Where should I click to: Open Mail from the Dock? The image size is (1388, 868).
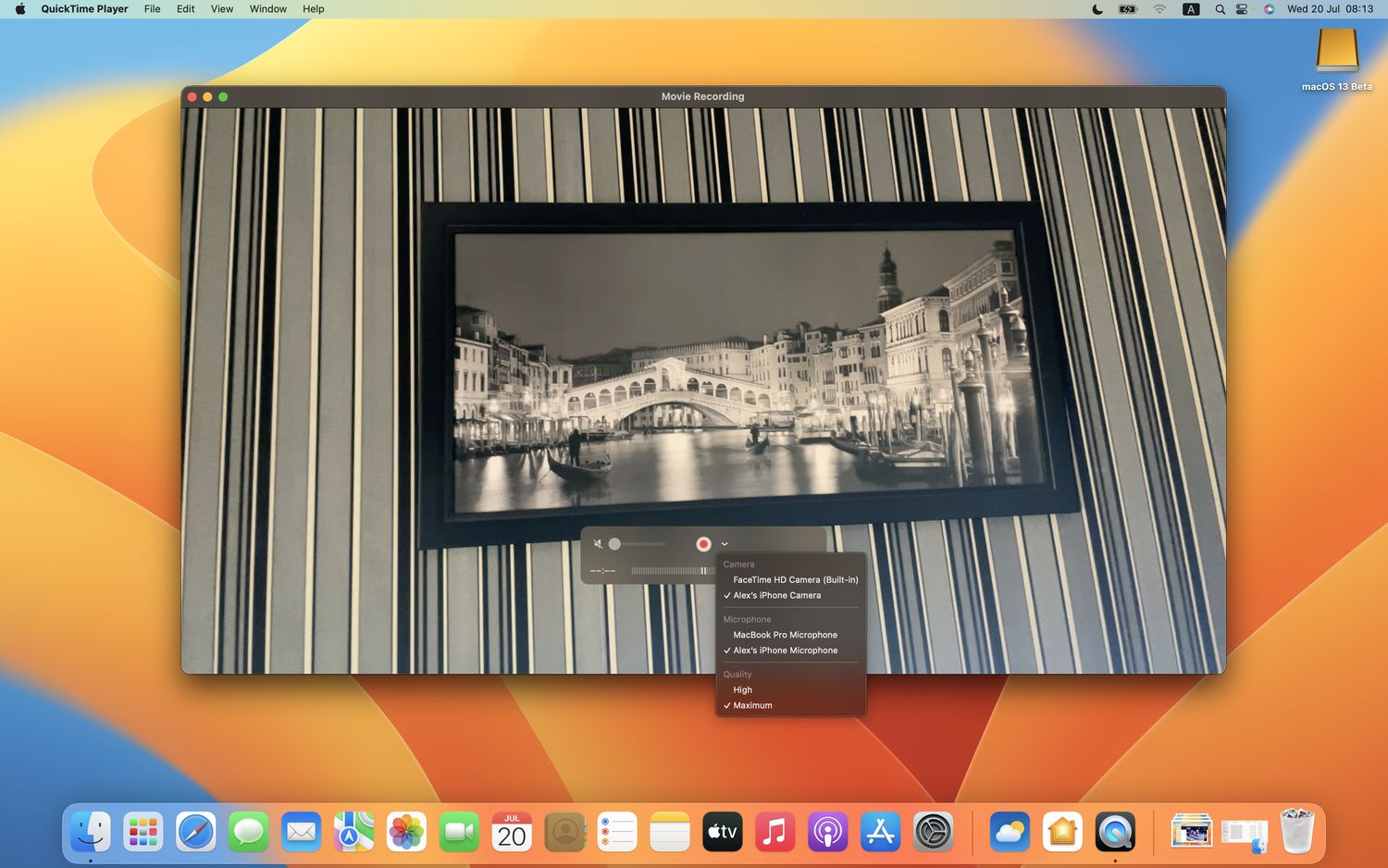(x=302, y=832)
